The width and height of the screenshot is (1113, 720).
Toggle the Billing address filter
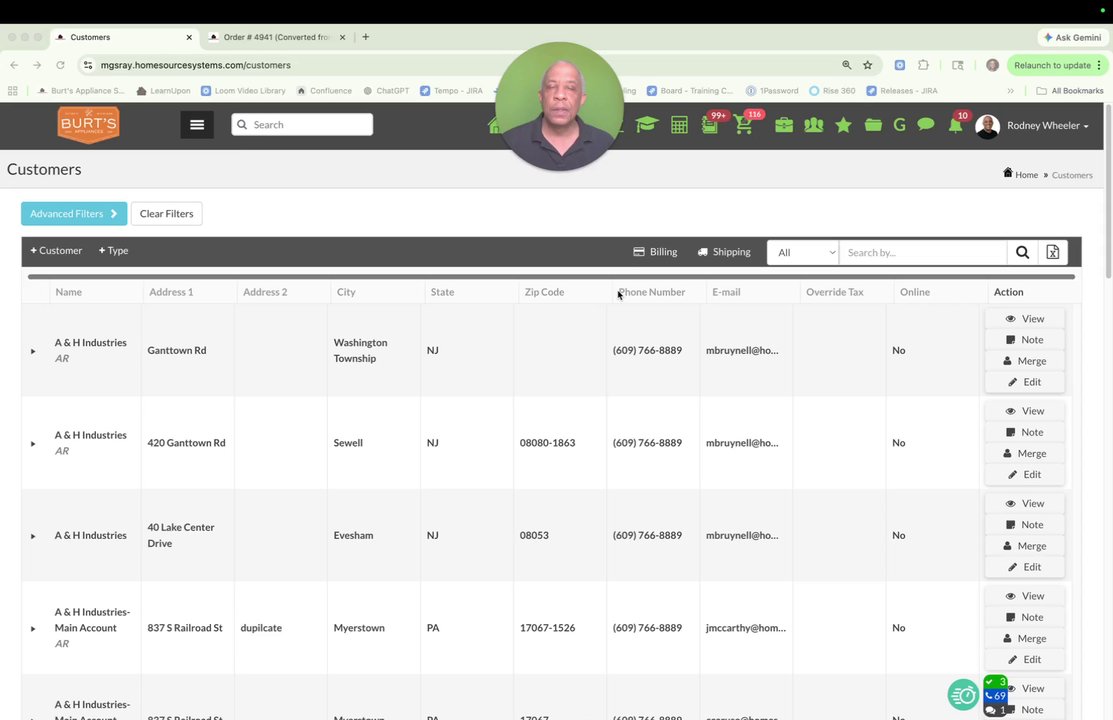coord(655,251)
